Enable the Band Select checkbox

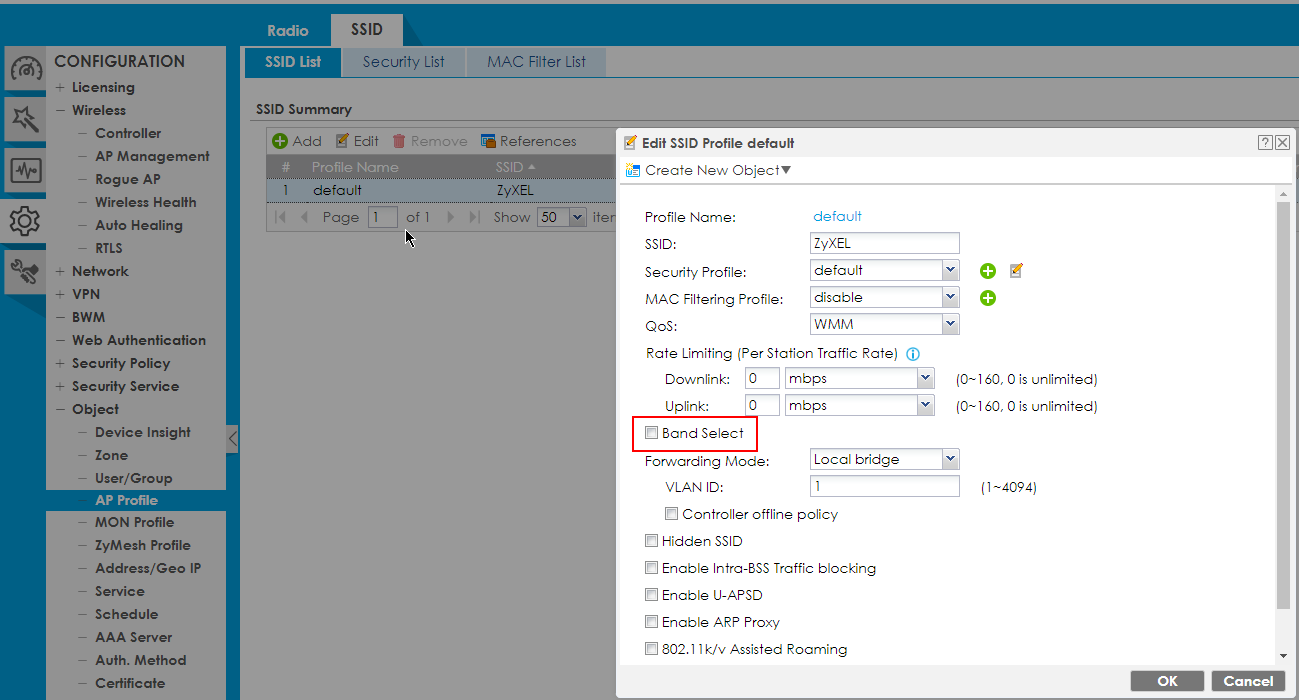652,433
